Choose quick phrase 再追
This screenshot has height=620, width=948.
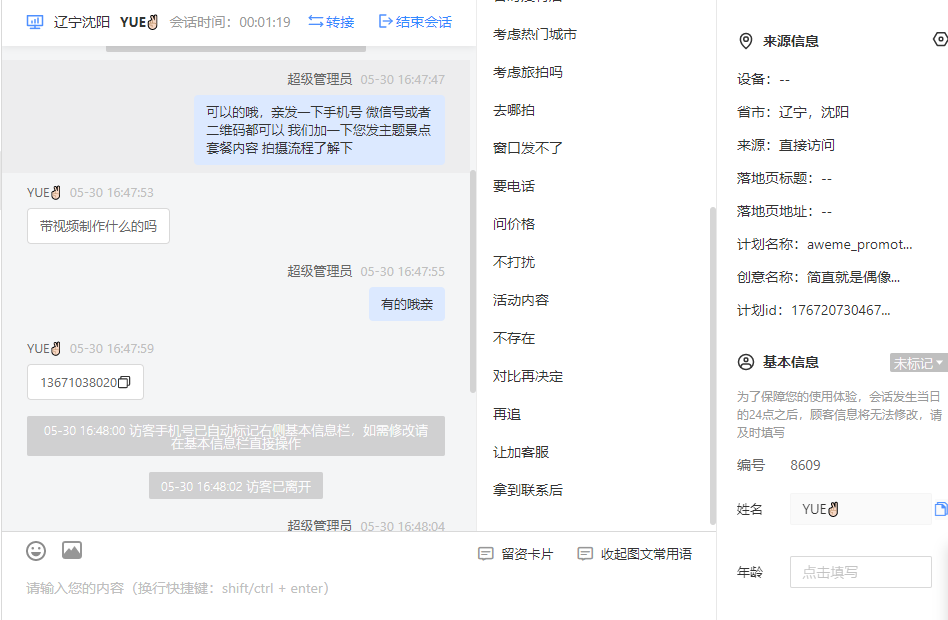507,414
